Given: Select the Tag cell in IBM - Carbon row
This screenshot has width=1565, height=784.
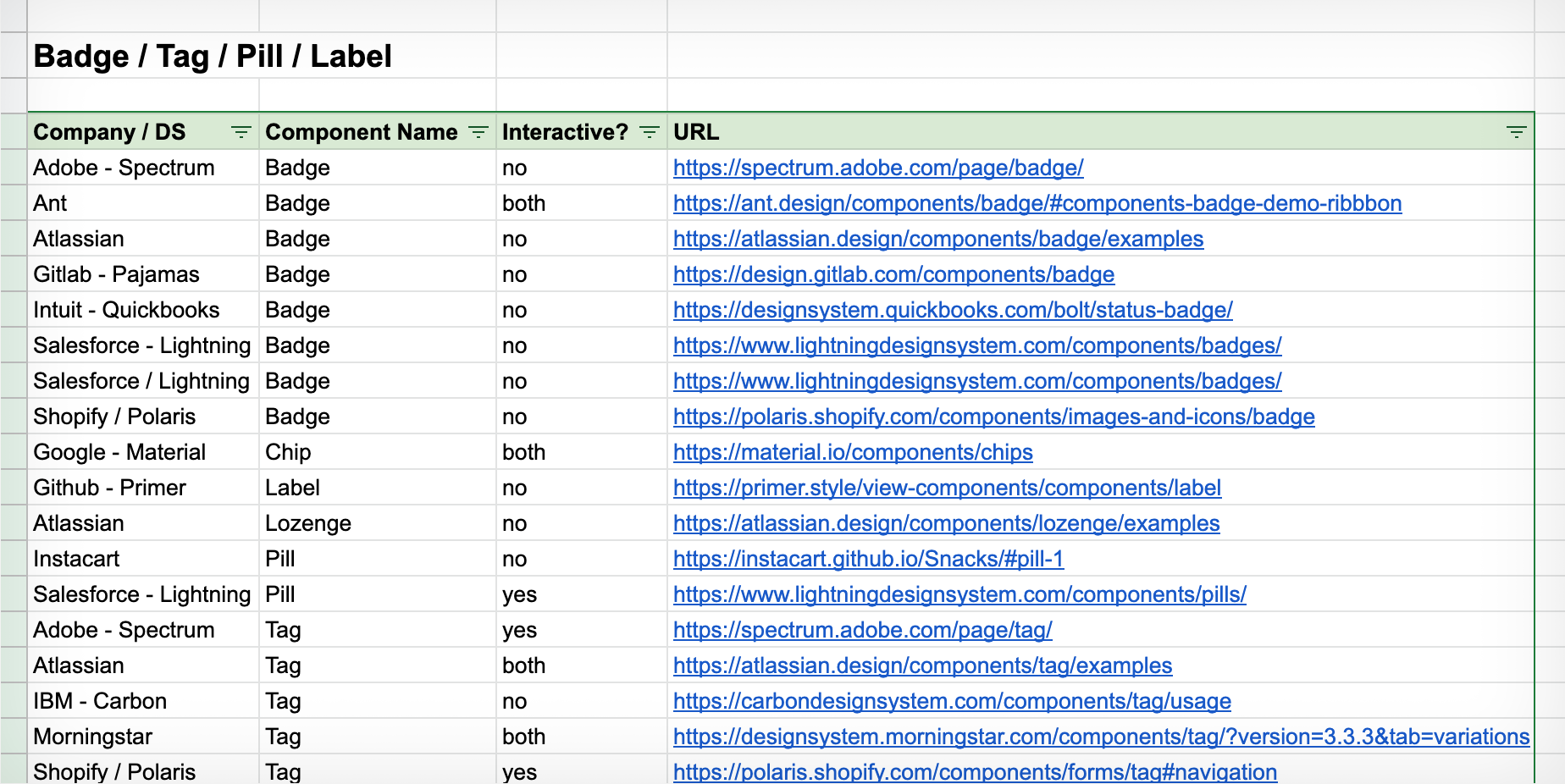Looking at the screenshot, I should (x=378, y=701).
